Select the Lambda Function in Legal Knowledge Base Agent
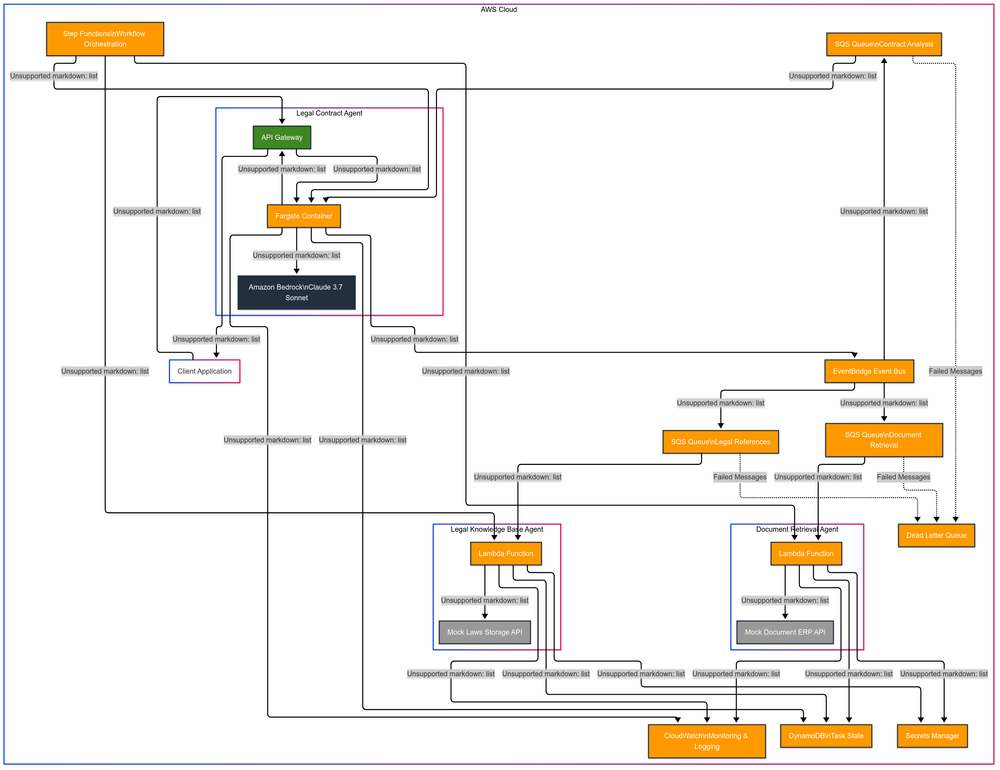 506,553
